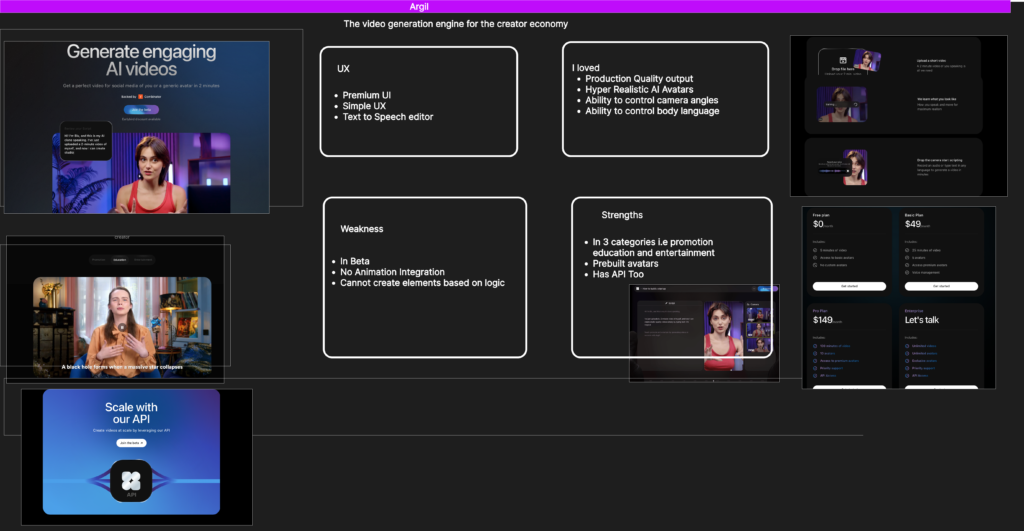This screenshot has height=531, width=1024.
Task: Click the button under Scale with our API
Action: [x=131, y=442]
